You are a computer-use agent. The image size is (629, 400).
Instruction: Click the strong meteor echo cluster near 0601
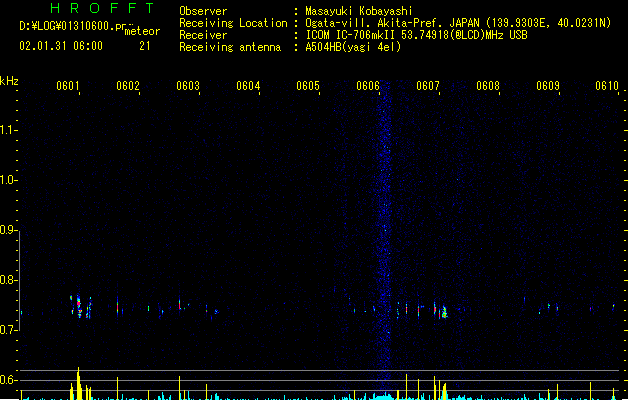click(x=81, y=307)
